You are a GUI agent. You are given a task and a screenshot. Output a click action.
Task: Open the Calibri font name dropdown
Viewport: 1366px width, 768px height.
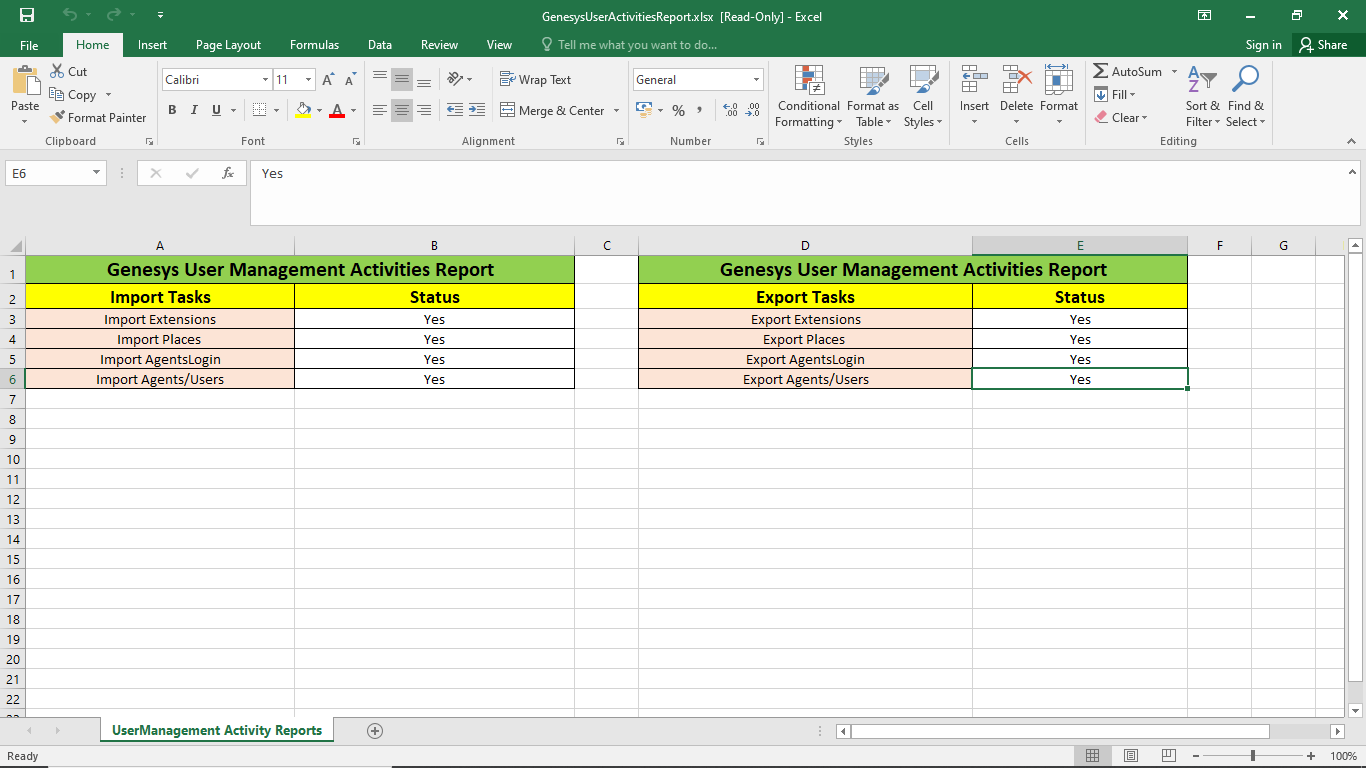click(265, 80)
